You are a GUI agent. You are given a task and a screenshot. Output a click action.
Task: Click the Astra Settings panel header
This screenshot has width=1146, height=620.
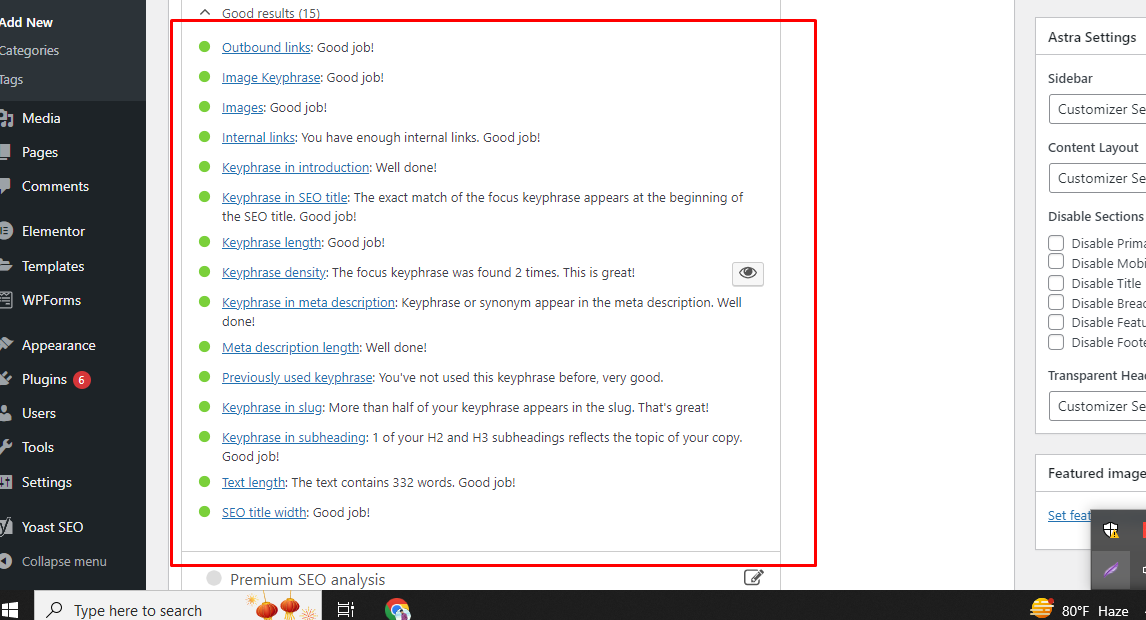click(x=1092, y=37)
